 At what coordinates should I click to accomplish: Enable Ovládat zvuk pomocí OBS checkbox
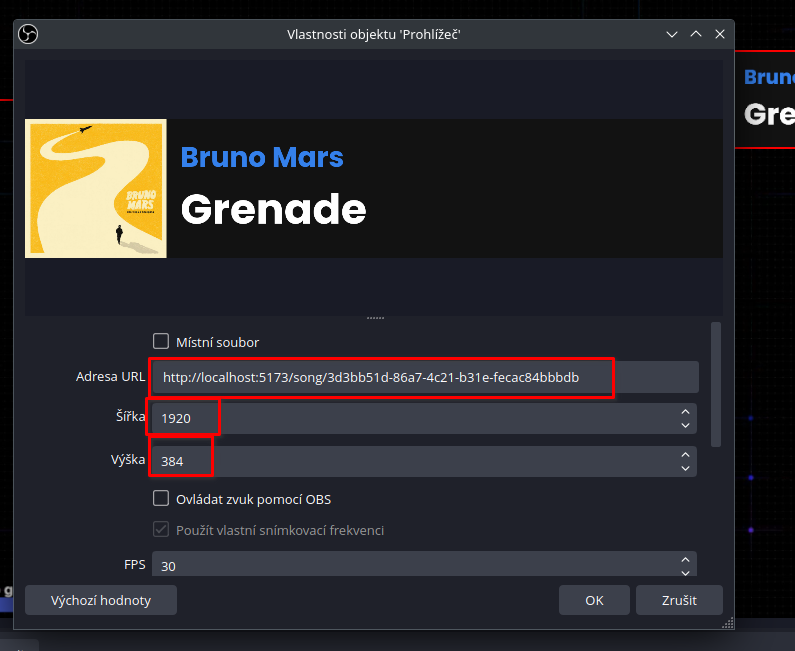click(x=161, y=498)
